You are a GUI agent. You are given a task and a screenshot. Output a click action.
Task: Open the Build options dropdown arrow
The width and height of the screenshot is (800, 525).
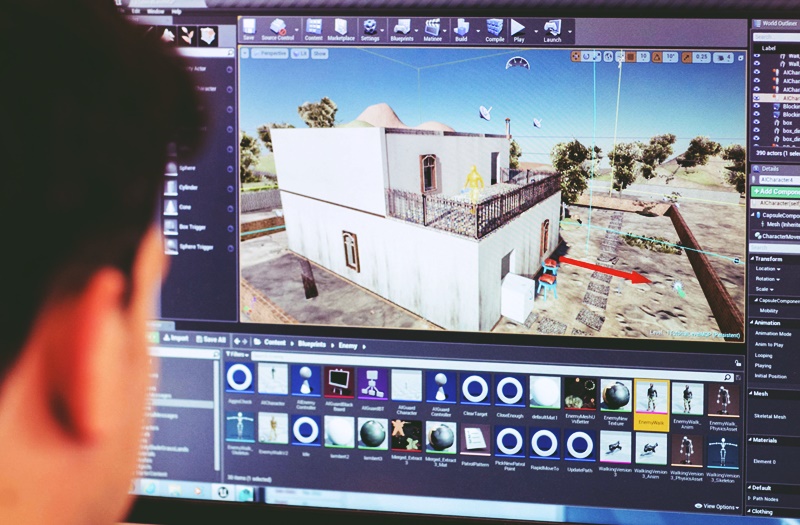478,31
